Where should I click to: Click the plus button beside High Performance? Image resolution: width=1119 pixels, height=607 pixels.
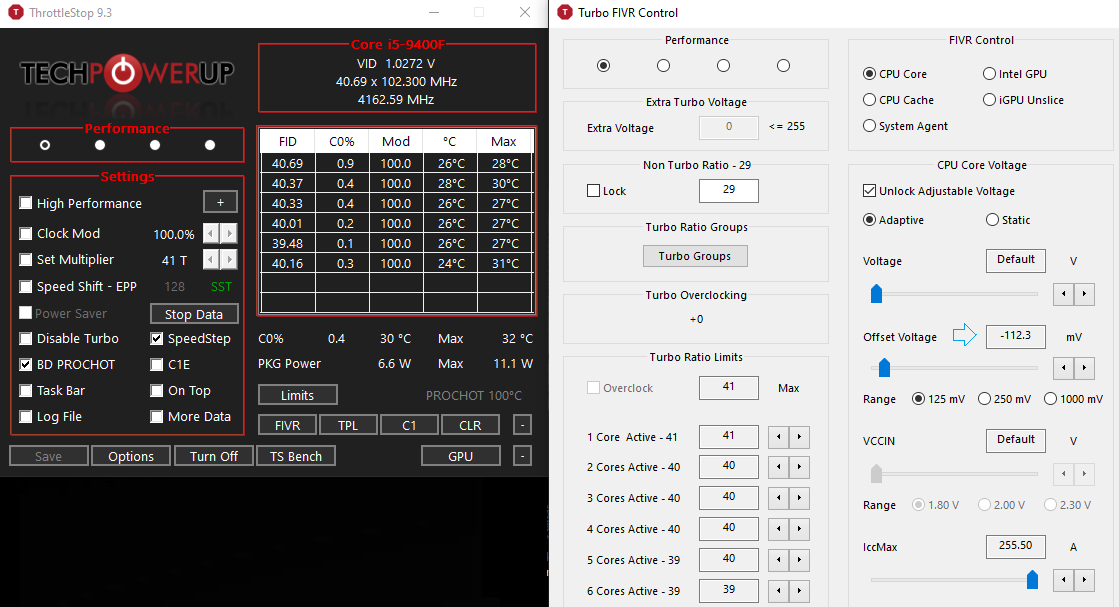pyautogui.click(x=221, y=203)
